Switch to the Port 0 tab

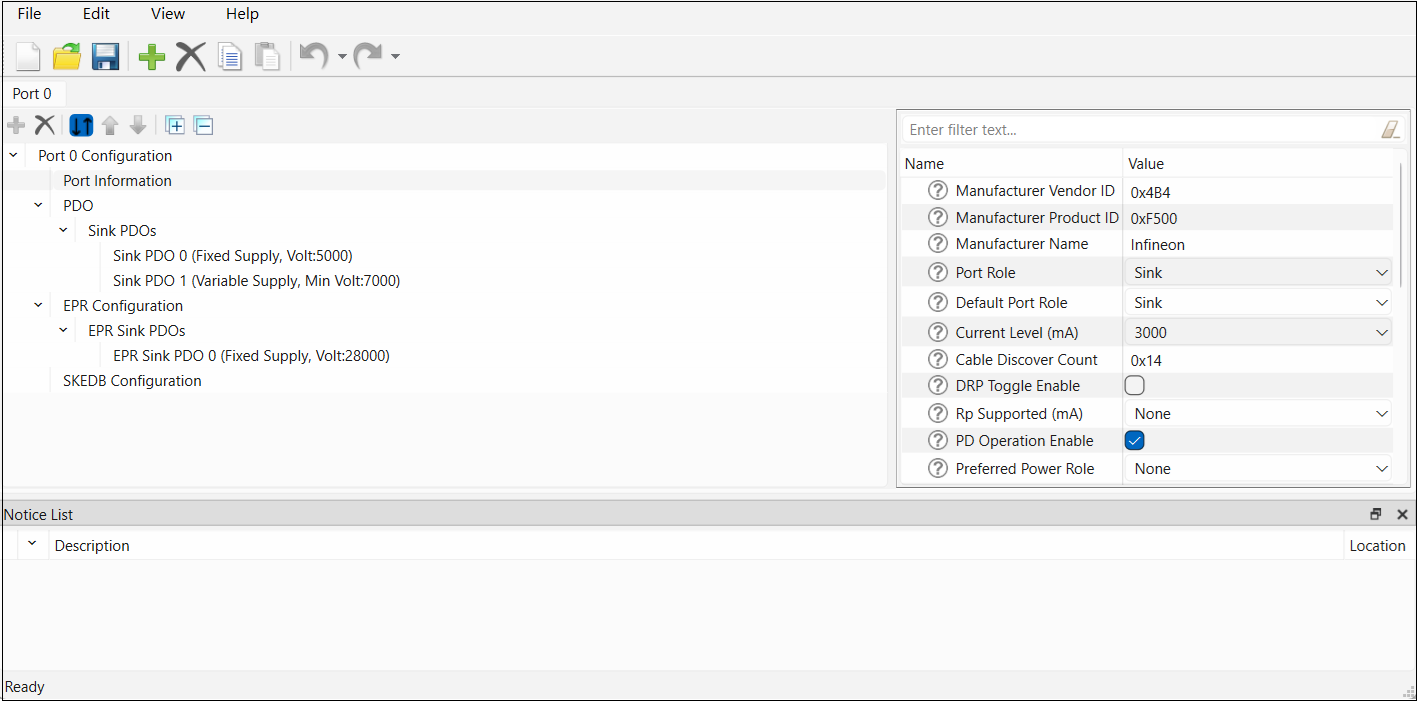(x=32, y=94)
